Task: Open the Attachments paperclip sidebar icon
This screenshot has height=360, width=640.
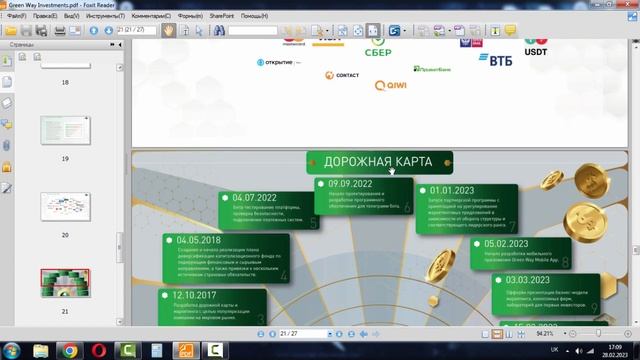Action: click(7, 146)
